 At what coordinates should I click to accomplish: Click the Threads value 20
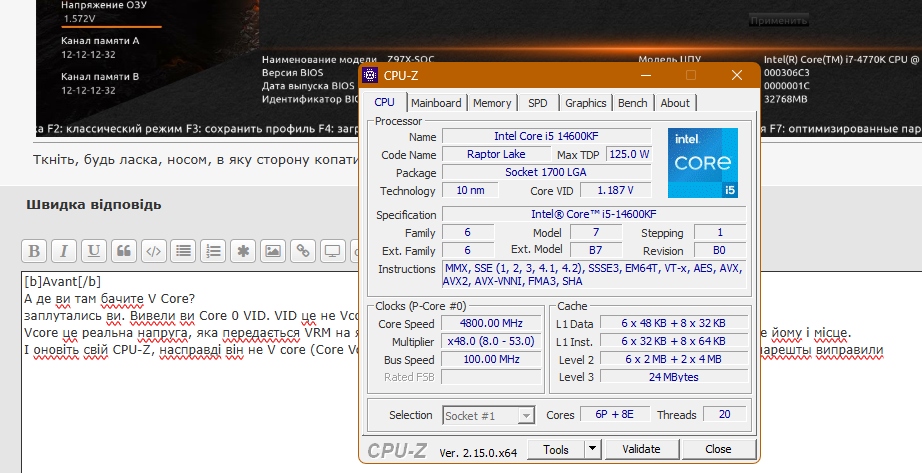pos(724,414)
